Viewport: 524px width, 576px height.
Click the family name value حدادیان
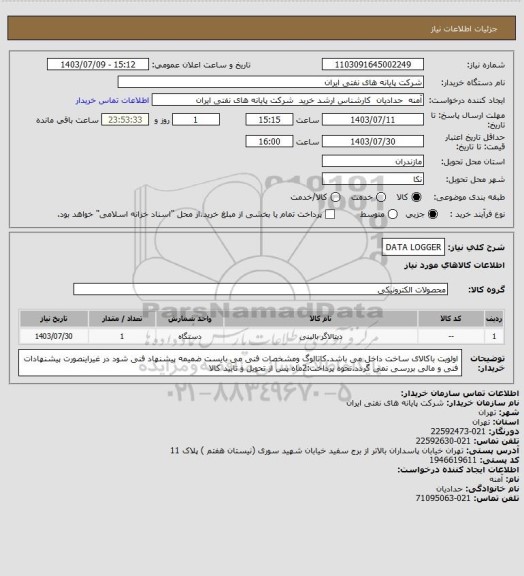(449, 489)
